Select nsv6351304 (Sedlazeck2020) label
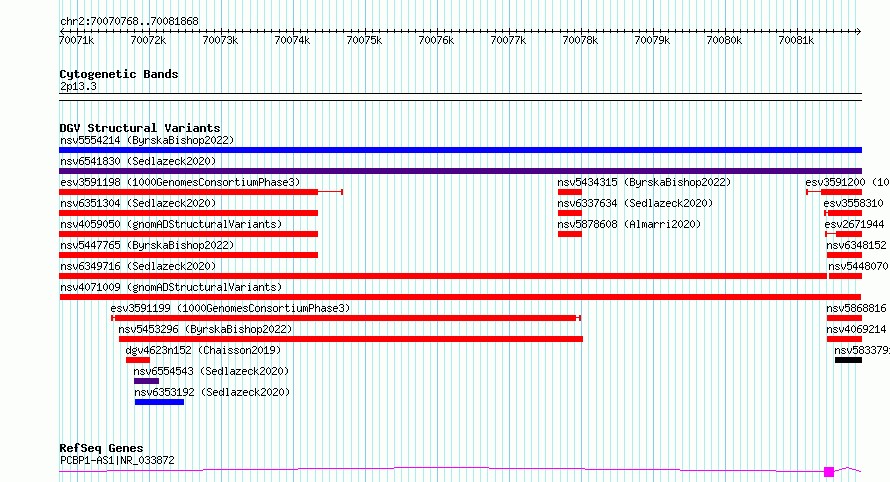890x482 pixels. [138, 203]
